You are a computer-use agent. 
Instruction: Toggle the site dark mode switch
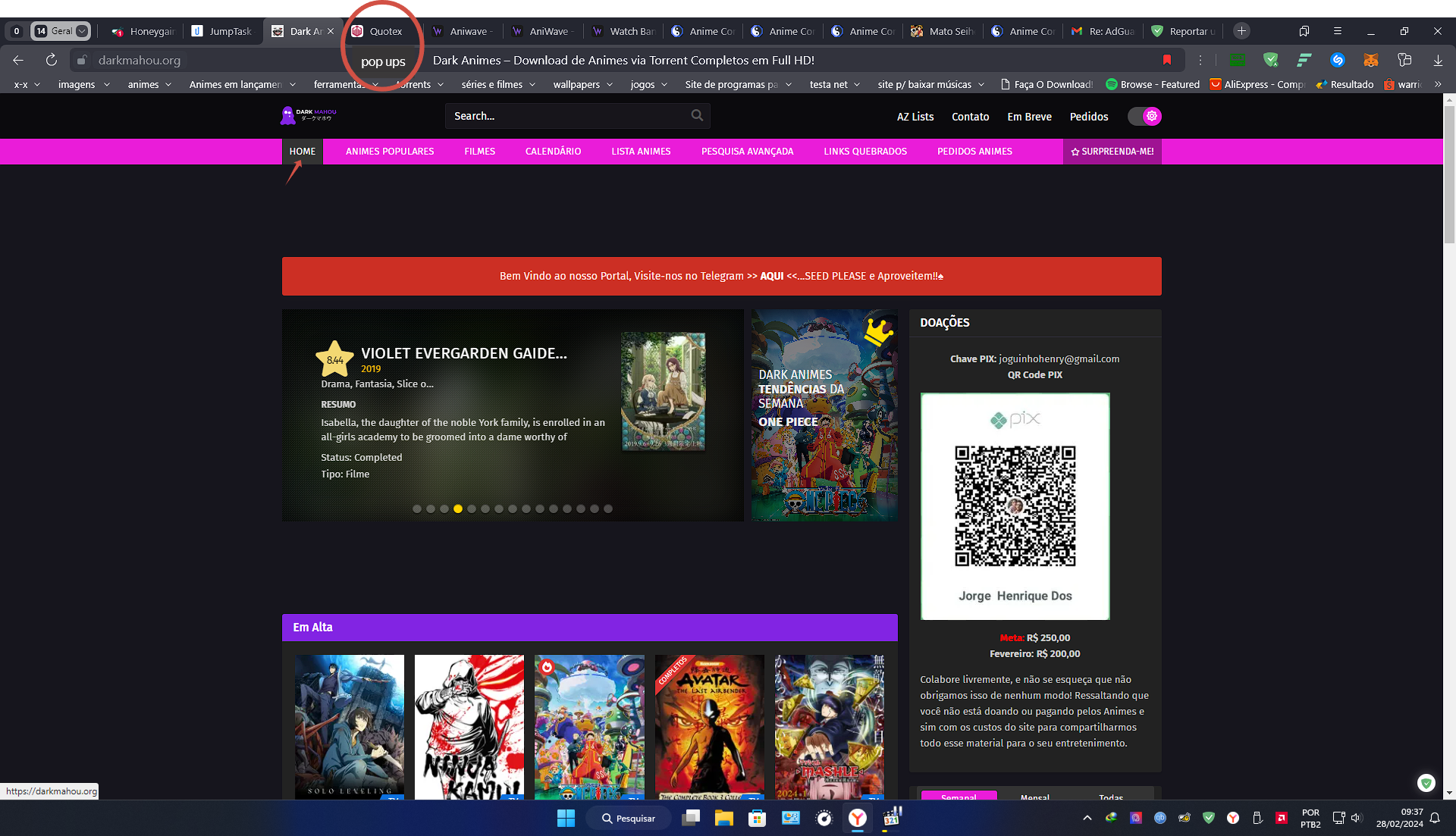[1144, 116]
